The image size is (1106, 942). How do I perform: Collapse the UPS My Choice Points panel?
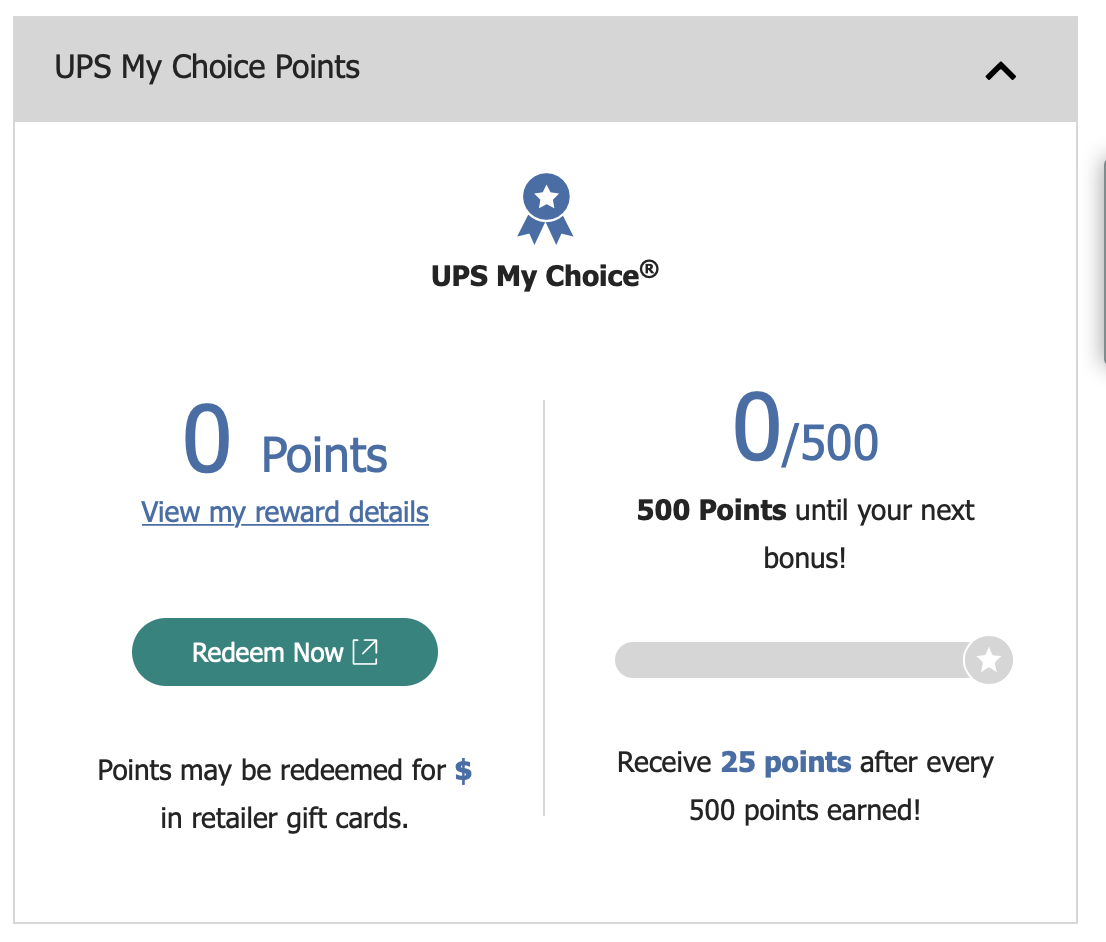(1000, 71)
